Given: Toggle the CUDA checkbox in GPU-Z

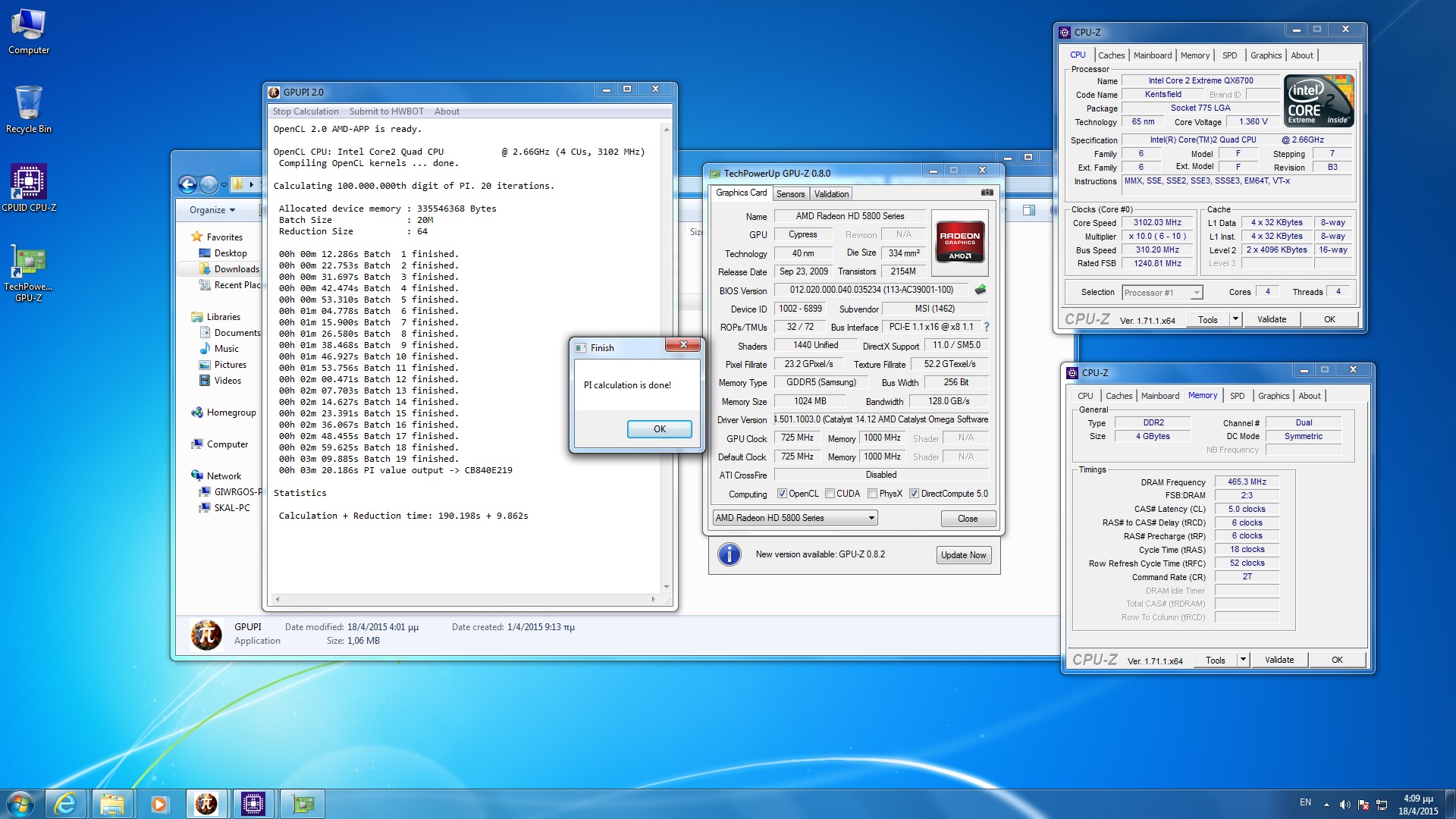Looking at the screenshot, I should point(830,494).
